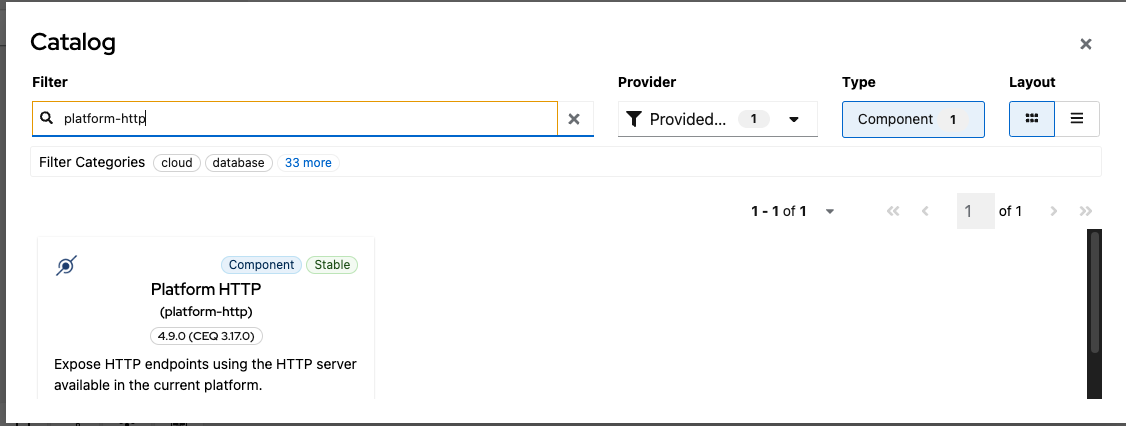Toggle the cloud category filter

pos(177,162)
